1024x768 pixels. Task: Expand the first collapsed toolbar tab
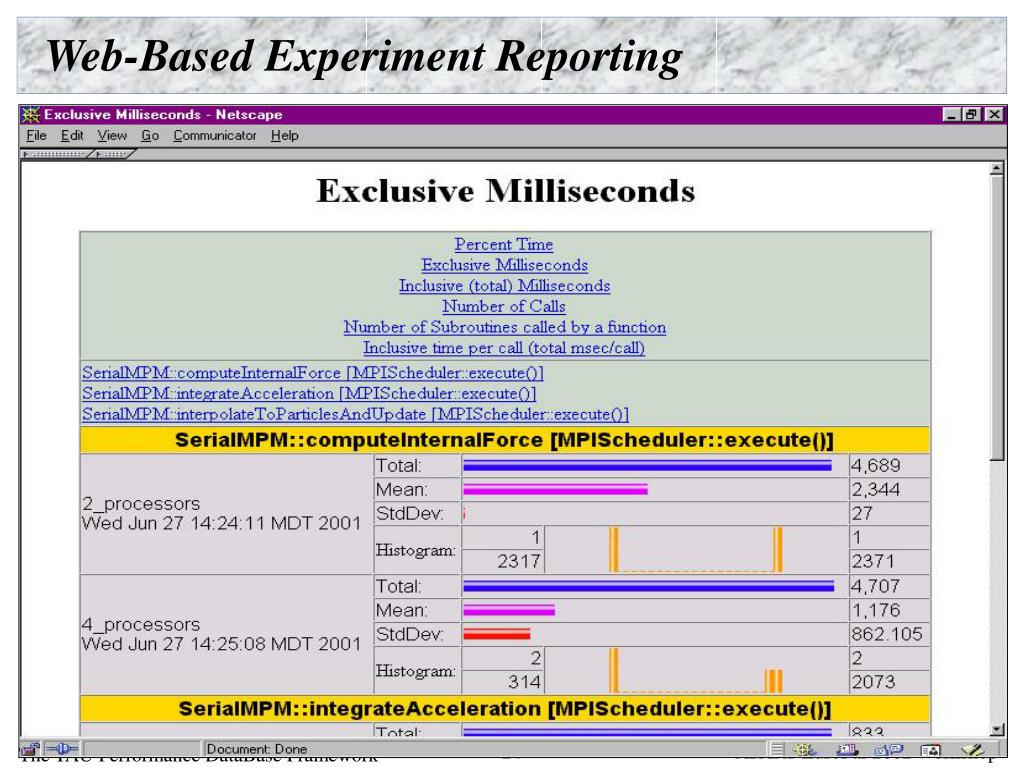point(57,154)
